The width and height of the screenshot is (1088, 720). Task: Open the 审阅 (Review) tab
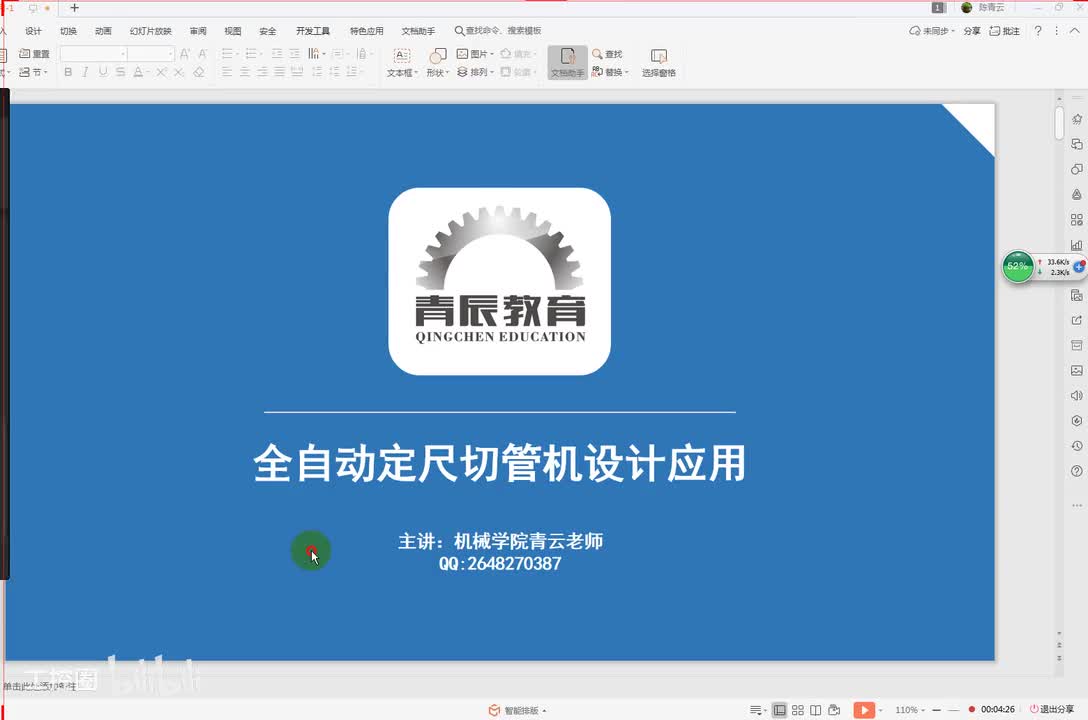click(198, 31)
